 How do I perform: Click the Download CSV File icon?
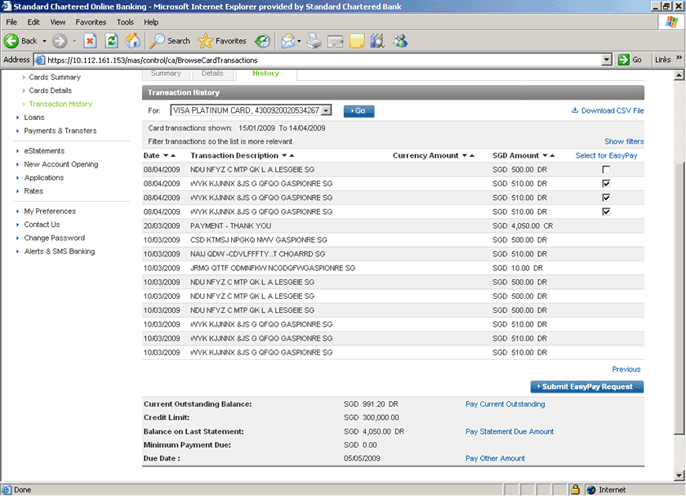click(x=575, y=110)
